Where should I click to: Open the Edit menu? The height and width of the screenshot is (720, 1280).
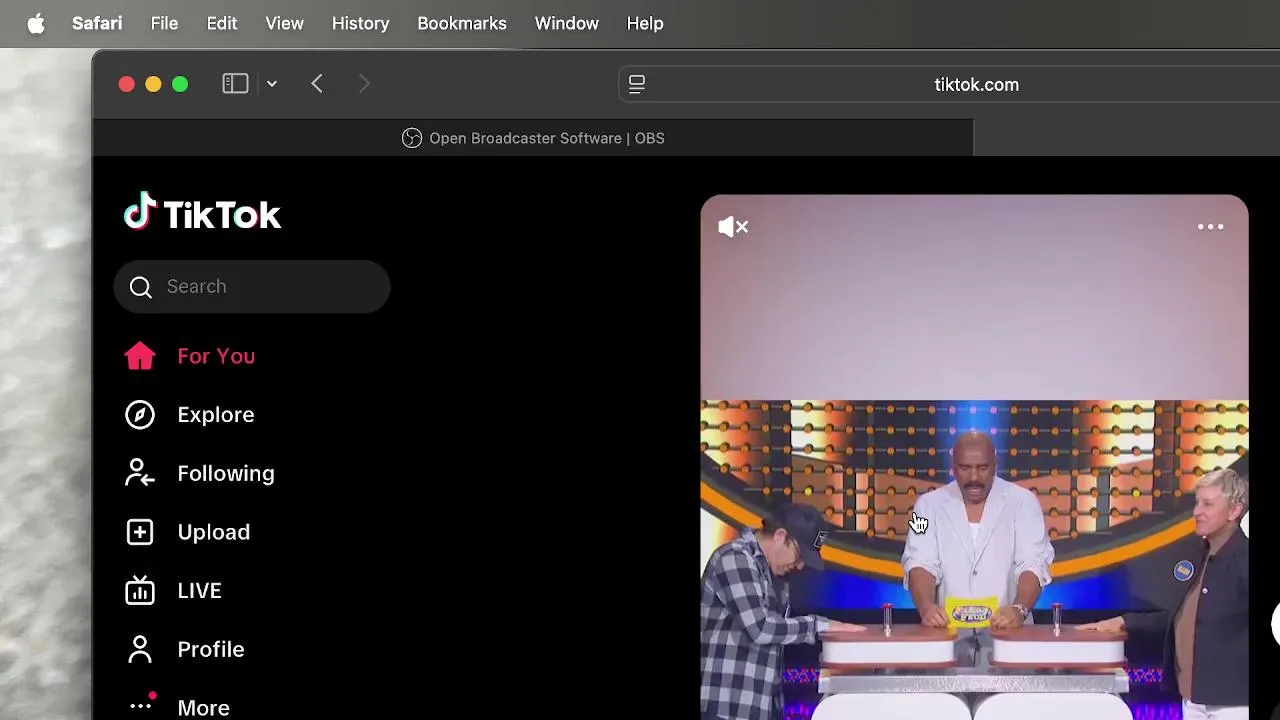tap(222, 23)
